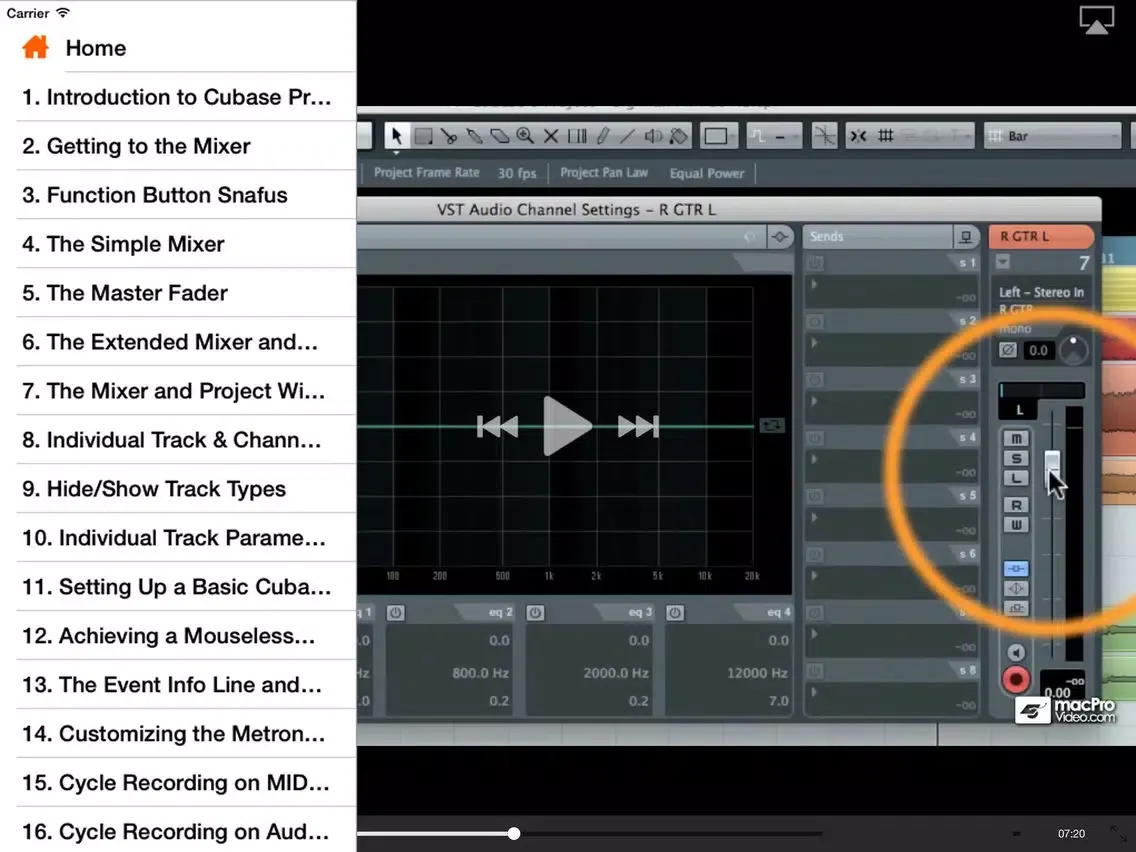The width and height of the screenshot is (1136, 852).
Task: Open the AirPlay screen mirroring icon
Action: pos(1097,20)
